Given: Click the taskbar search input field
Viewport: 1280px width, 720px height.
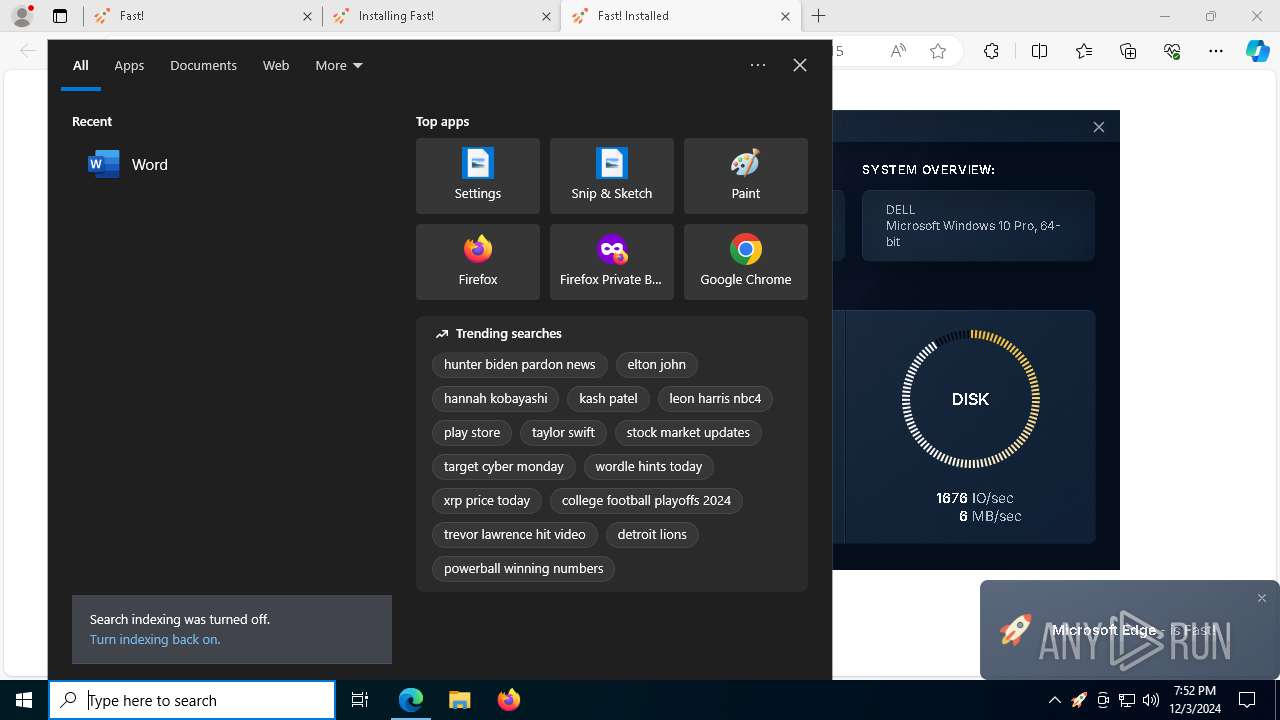Looking at the screenshot, I should point(192,700).
